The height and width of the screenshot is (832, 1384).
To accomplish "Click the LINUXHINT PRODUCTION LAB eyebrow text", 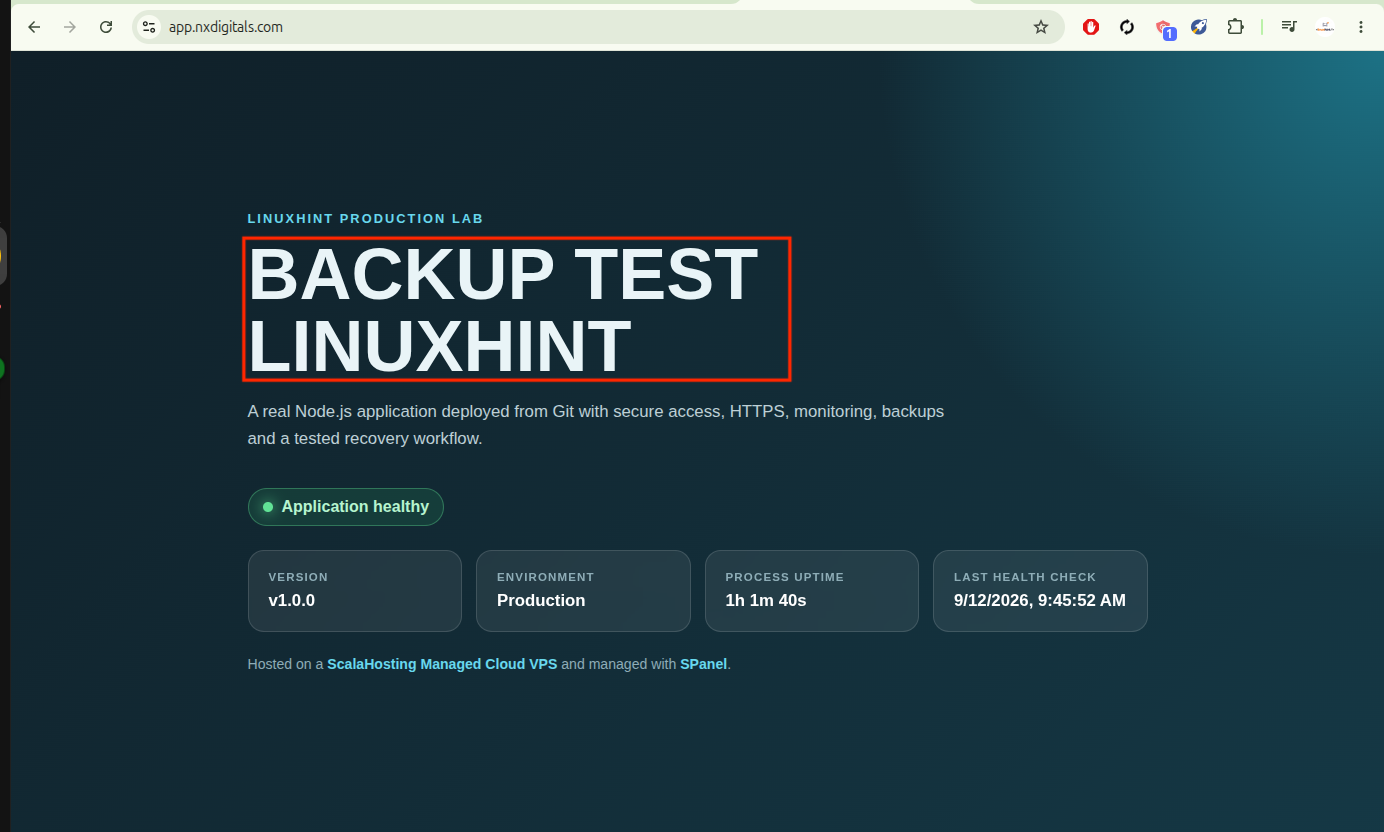I will 366,218.
